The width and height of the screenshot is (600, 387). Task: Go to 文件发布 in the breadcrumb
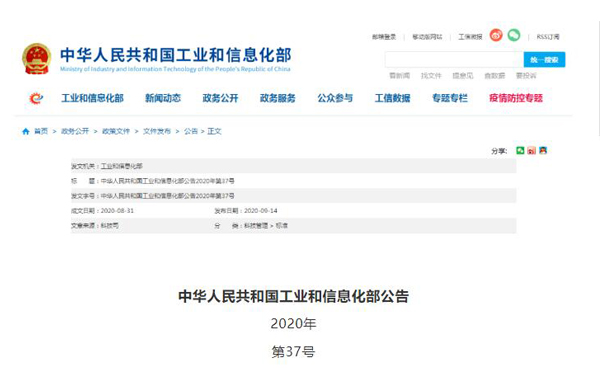pos(157,131)
